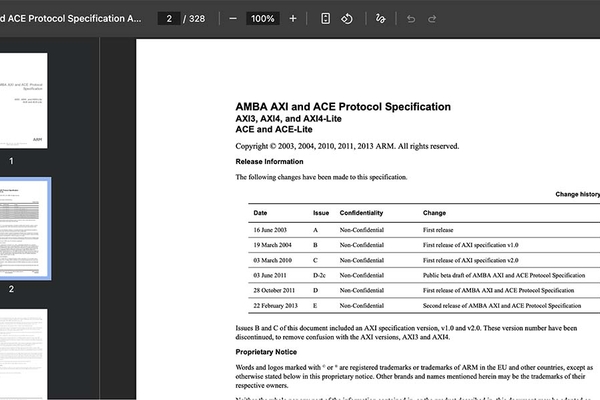Click the Proprietary Notice heading

tap(268, 352)
